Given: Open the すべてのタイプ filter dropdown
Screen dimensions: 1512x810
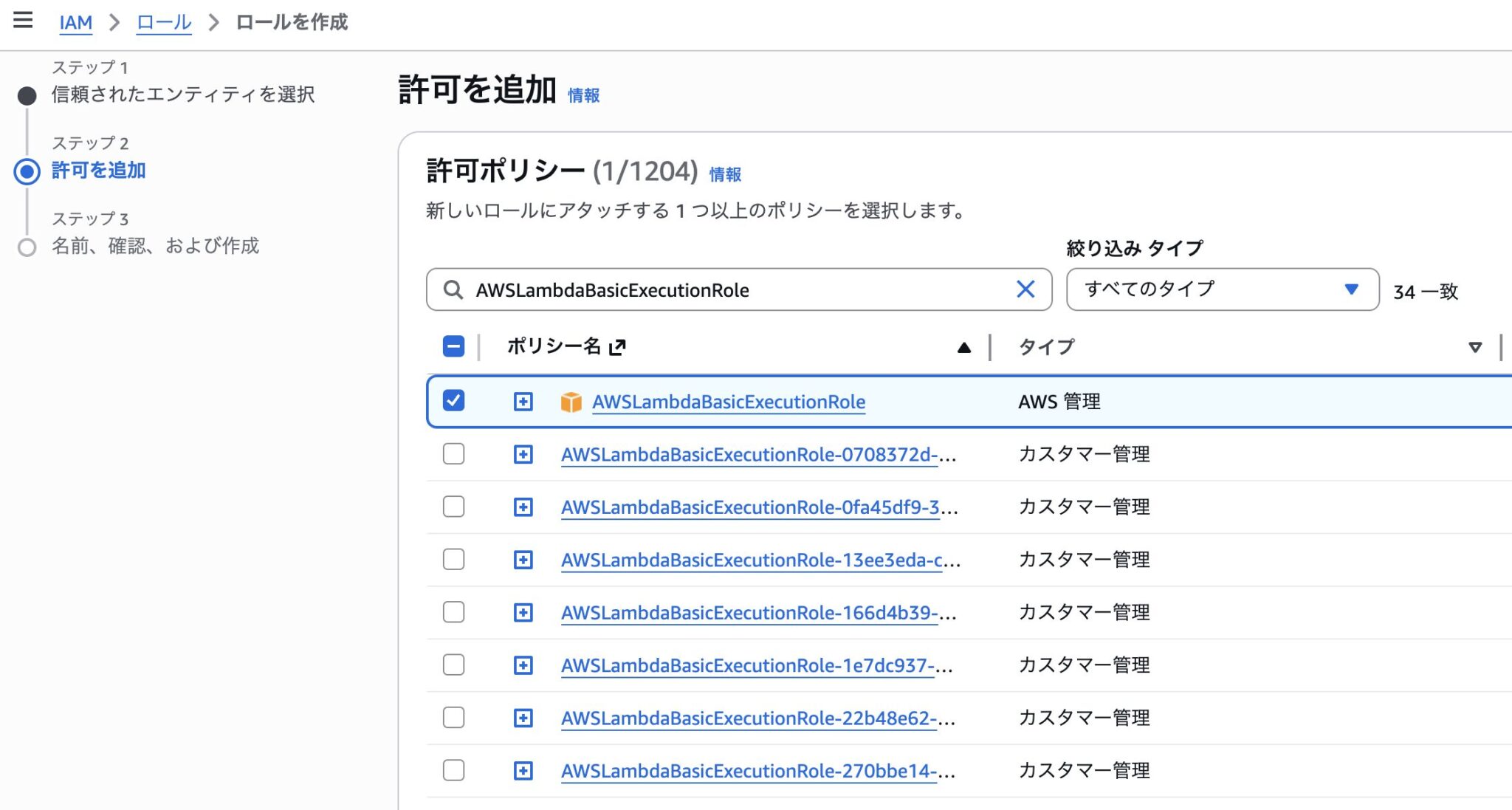Looking at the screenshot, I should 1222,289.
